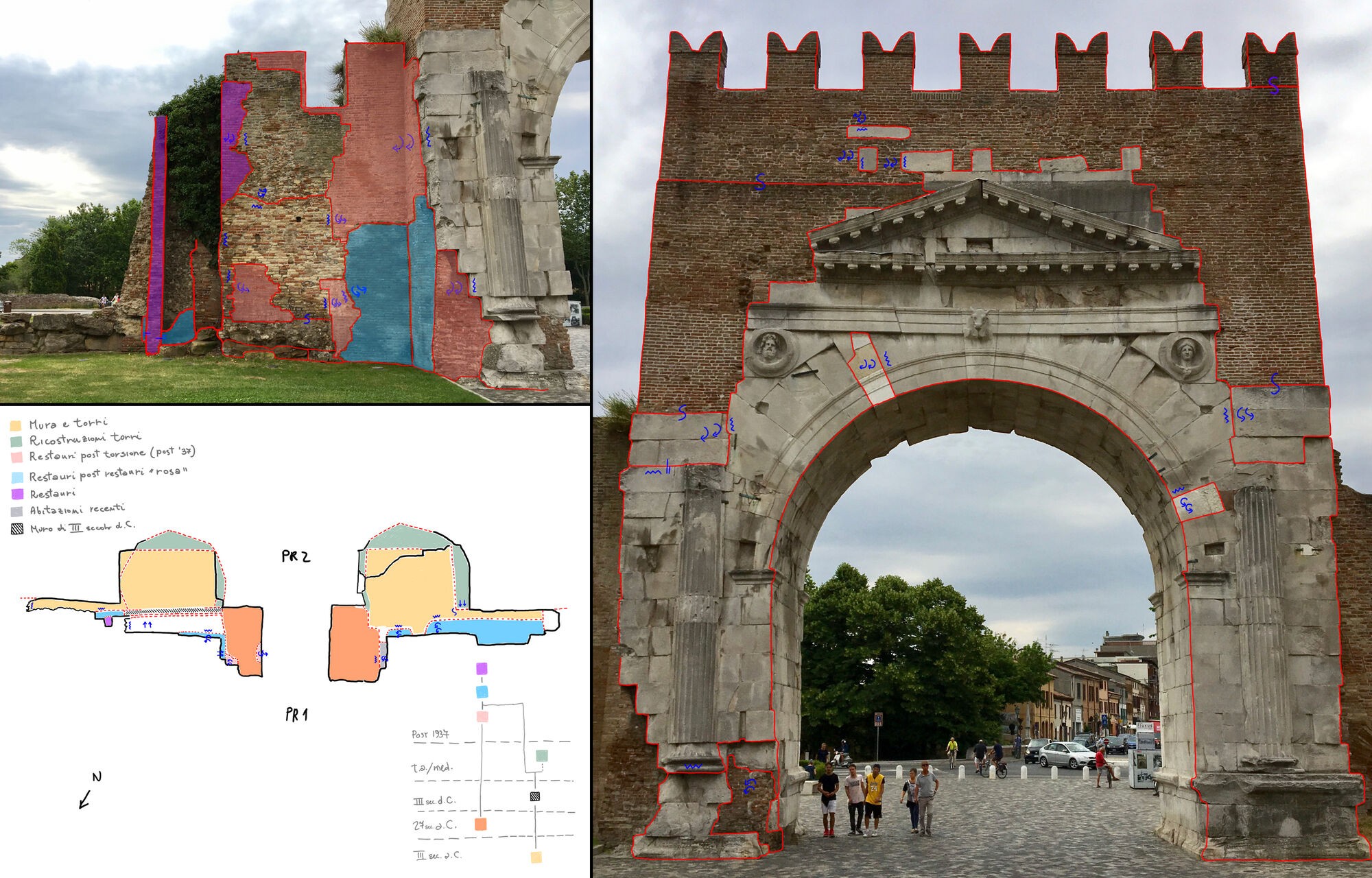Image resolution: width=1372 pixels, height=878 pixels.
Task: Click the bull head keystone above the arch
Action: 977,322
